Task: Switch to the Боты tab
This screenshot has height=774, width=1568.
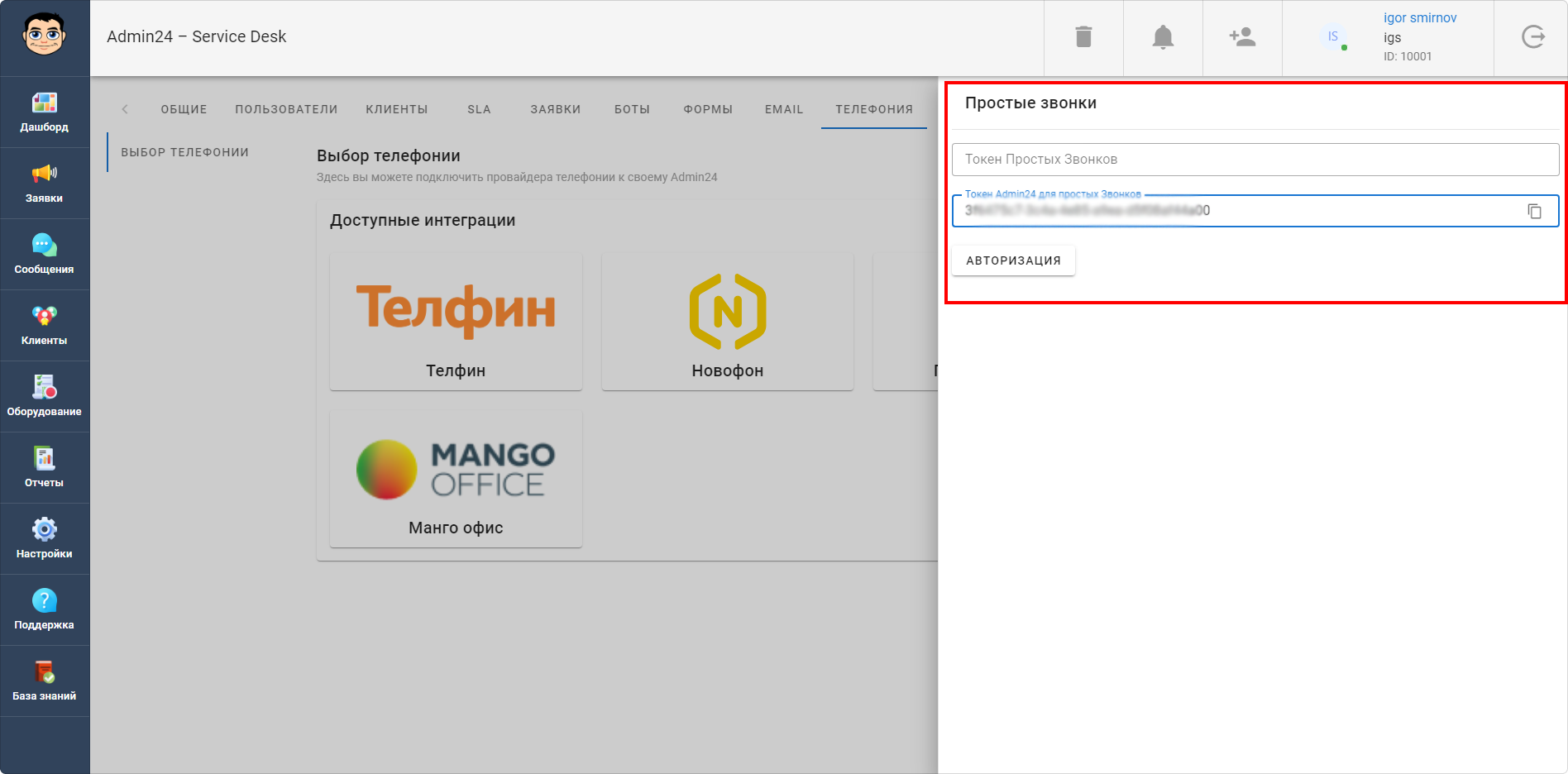Action: (x=632, y=109)
